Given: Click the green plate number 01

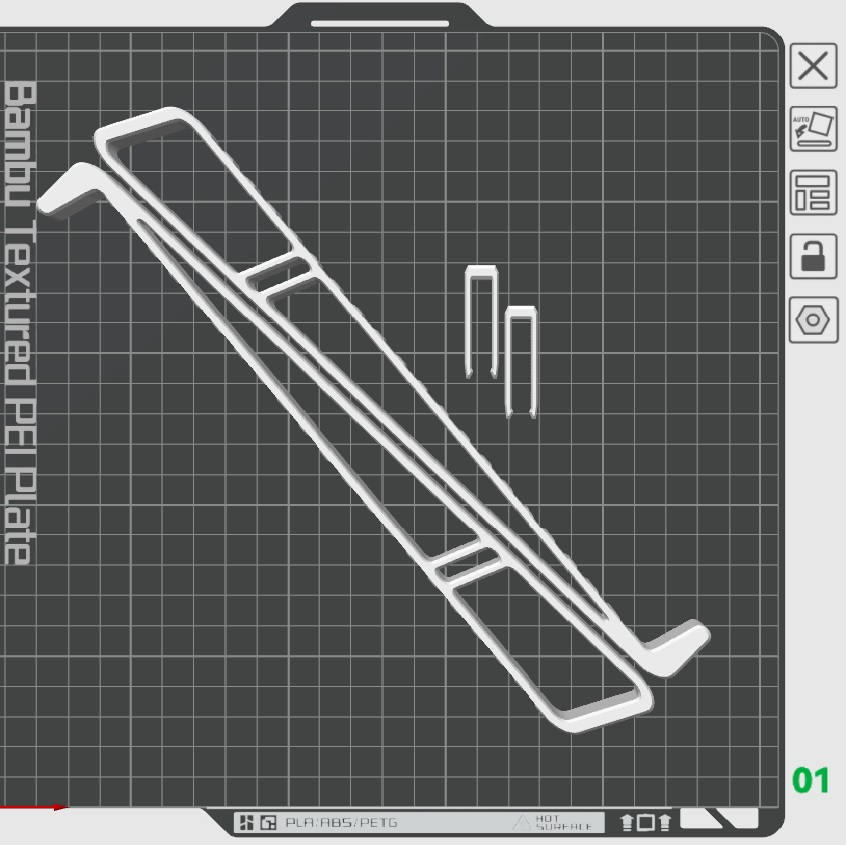Looking at the screenshot, I should pos(810,780).
